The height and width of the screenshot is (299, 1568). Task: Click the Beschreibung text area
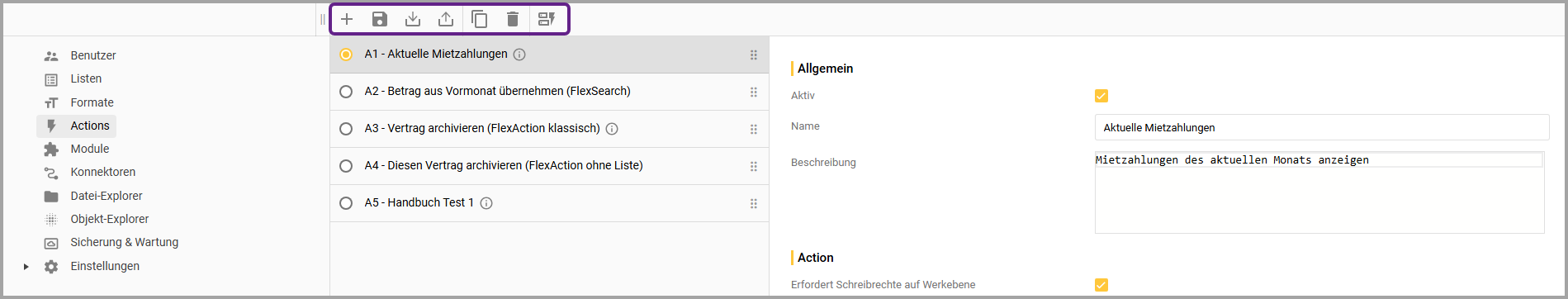(x=1319, y=192)
